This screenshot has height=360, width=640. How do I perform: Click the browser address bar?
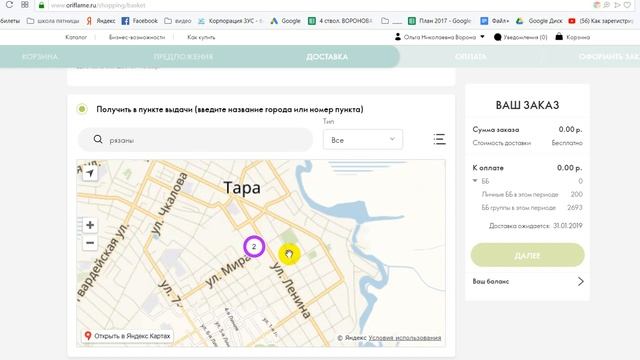point(318,5)
